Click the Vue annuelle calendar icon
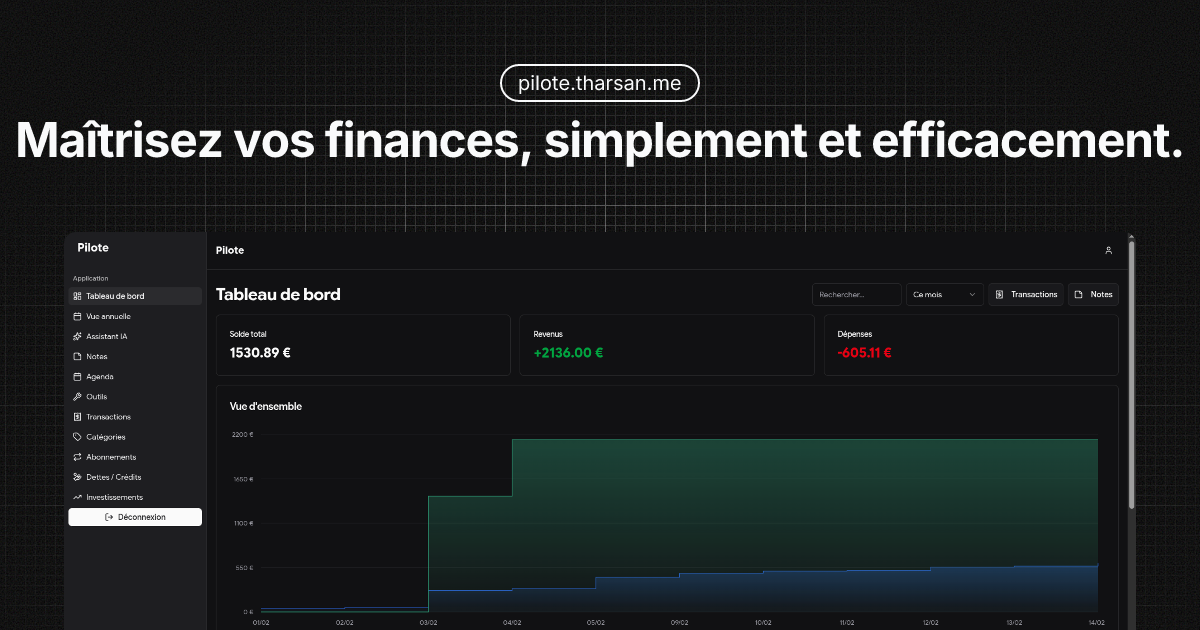The height and width of the screenshot is (630, 1200). tap(77, 316)
